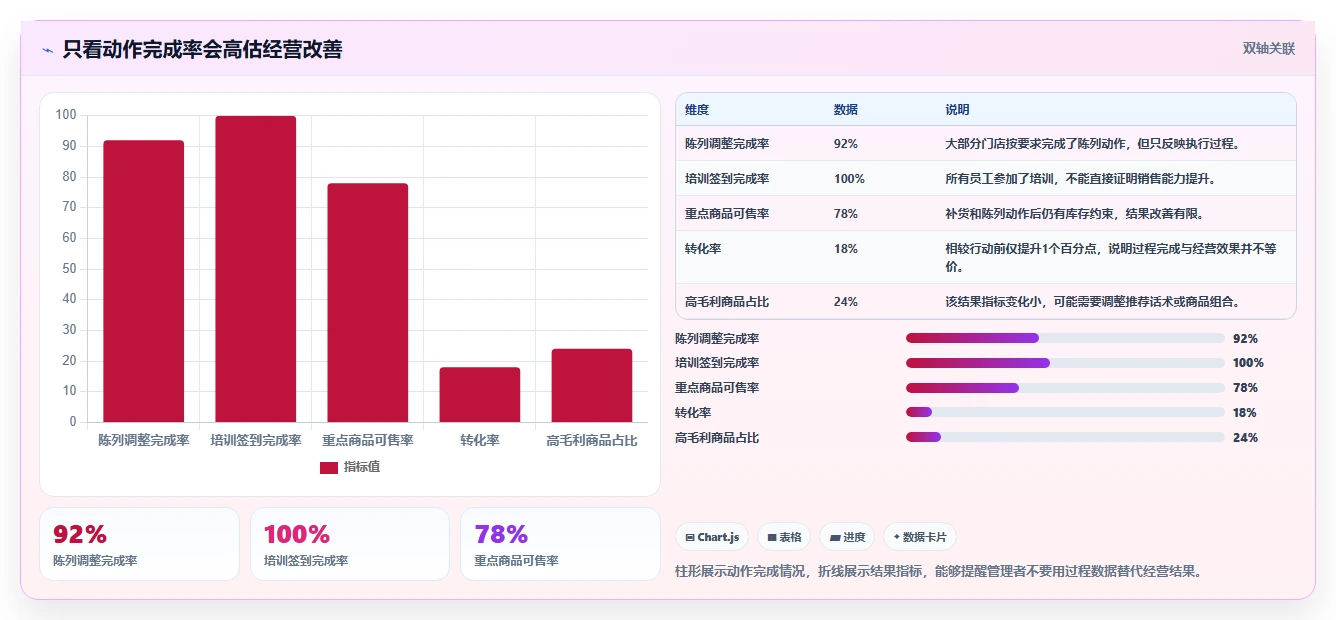Click the 50 tick on the chart's y-axis
The image size is (1336, 620).
pos(69,269)
